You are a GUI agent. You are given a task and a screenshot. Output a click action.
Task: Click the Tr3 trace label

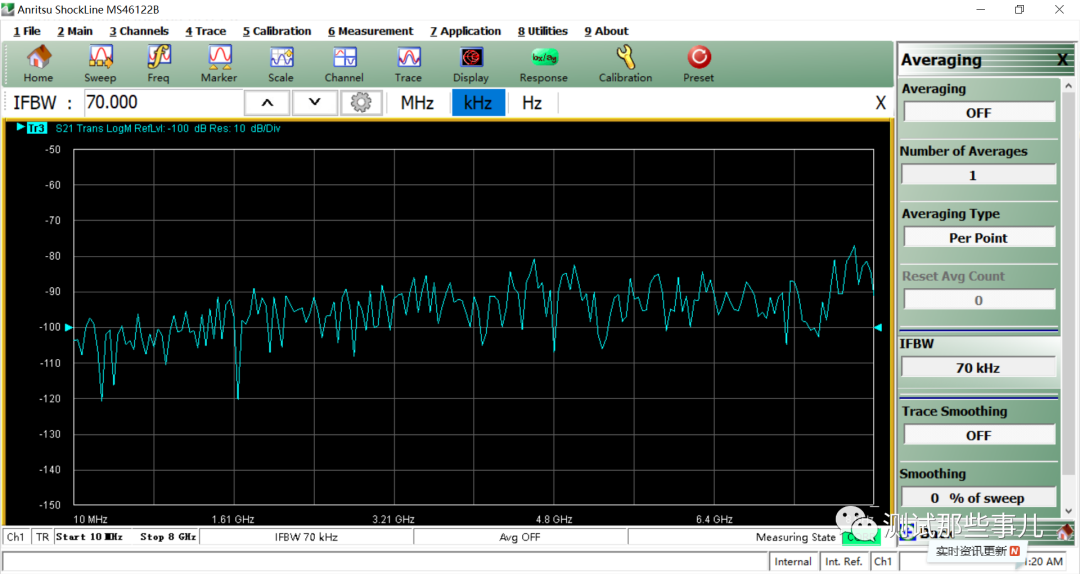[37, 128]
